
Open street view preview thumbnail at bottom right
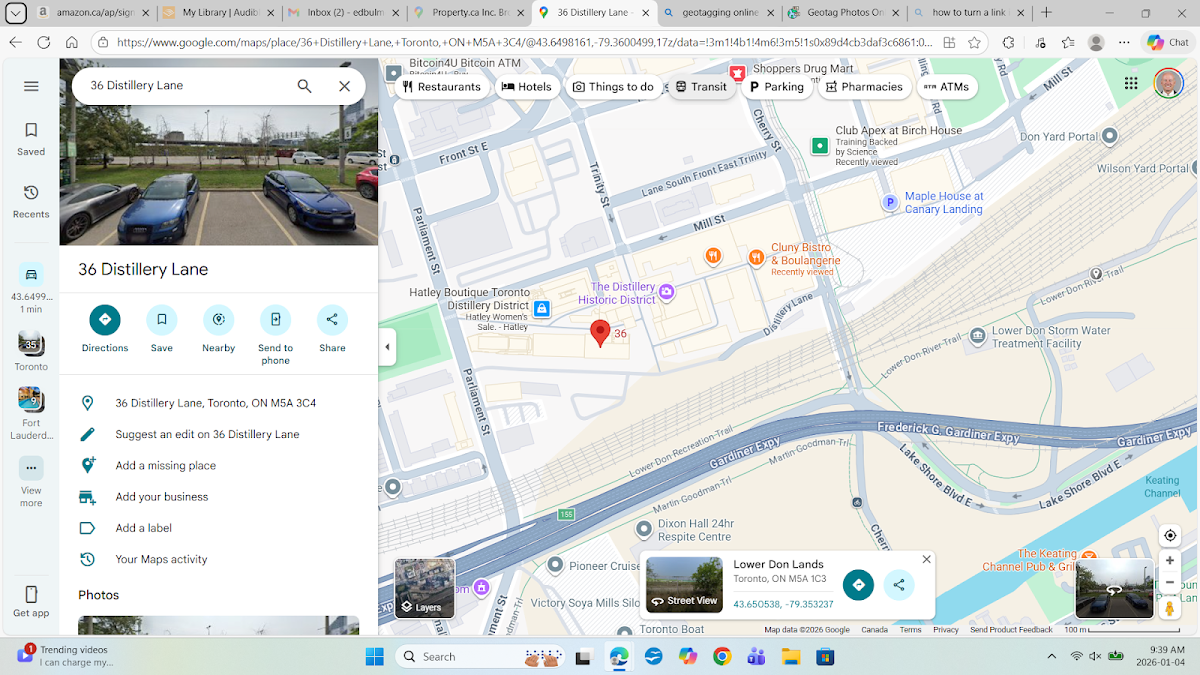click(x=1114, y=588)
